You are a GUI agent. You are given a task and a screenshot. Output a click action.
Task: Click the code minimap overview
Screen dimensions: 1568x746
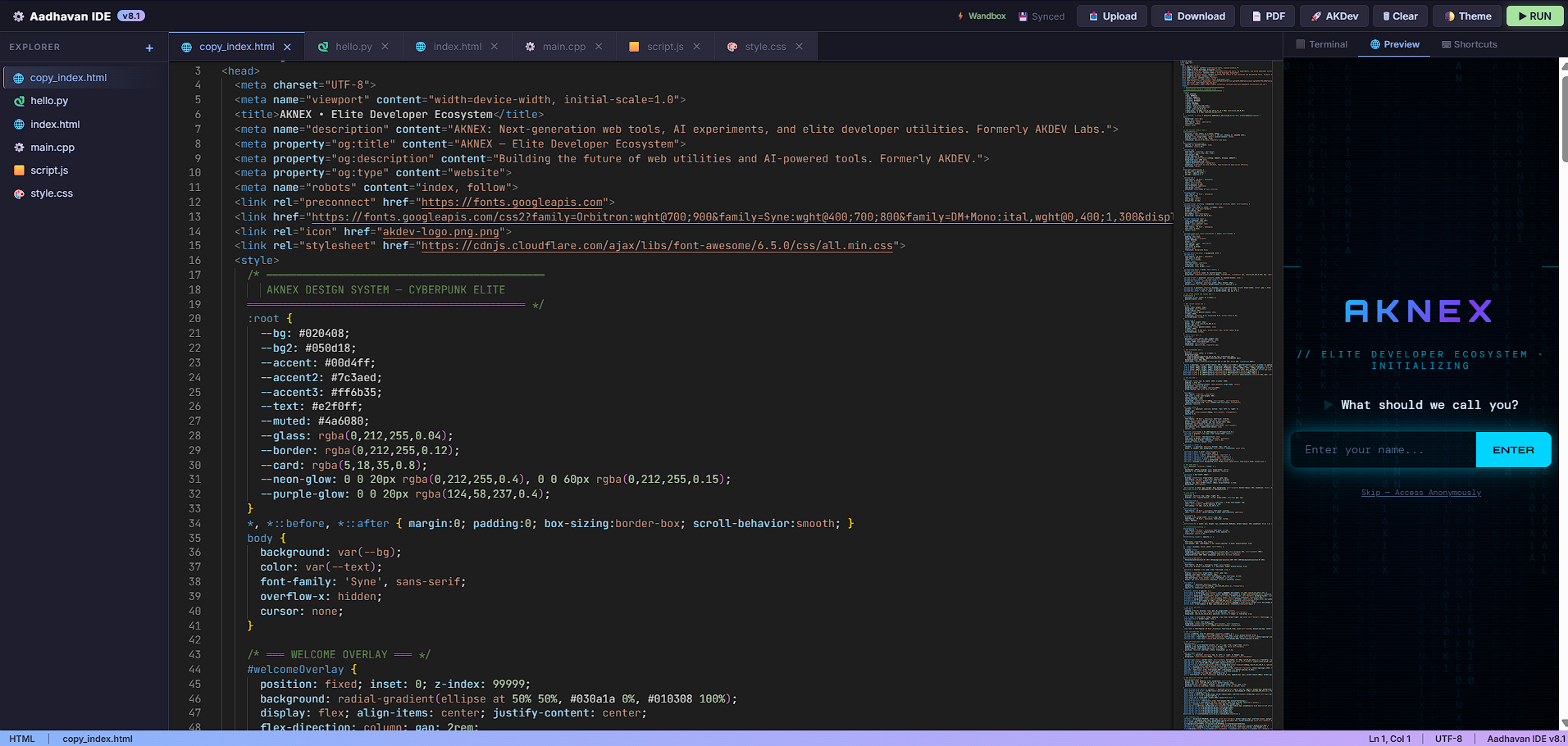1228,393
